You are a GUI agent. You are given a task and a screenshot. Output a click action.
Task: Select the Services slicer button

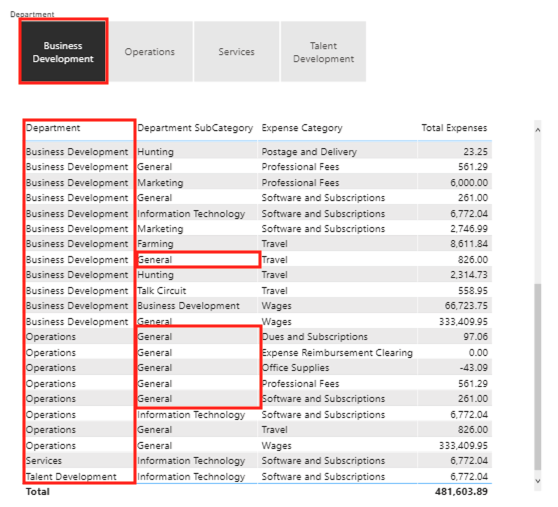237,52
